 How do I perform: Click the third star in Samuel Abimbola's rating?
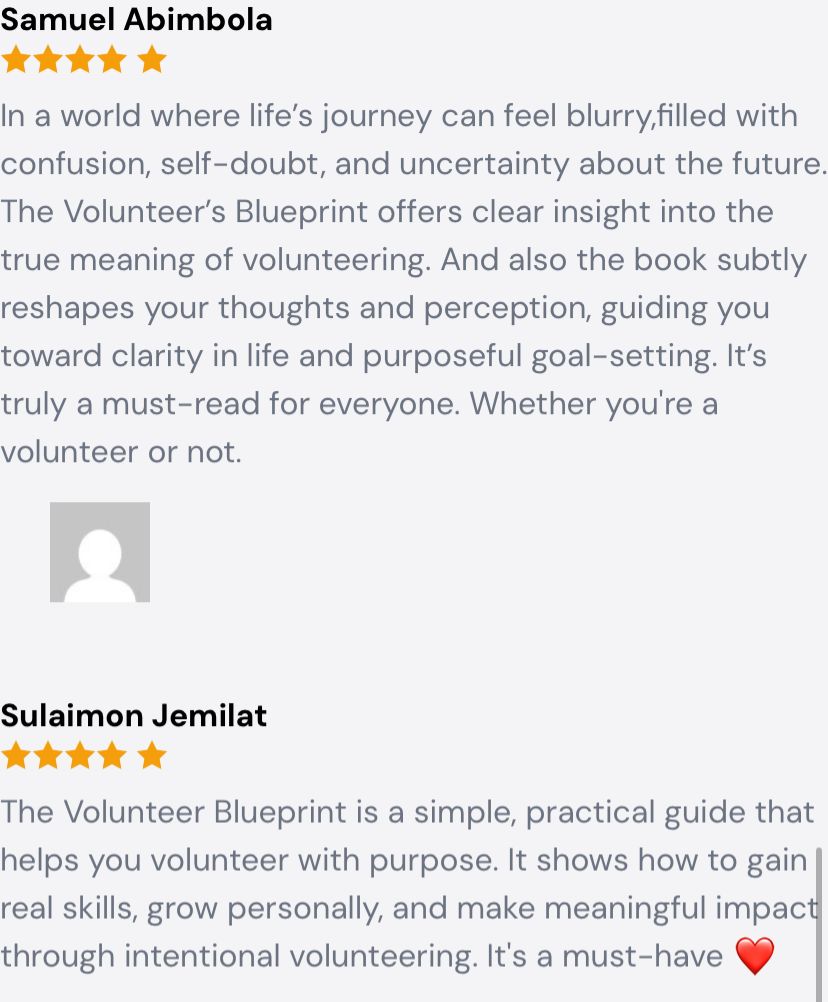coord(79,60)
